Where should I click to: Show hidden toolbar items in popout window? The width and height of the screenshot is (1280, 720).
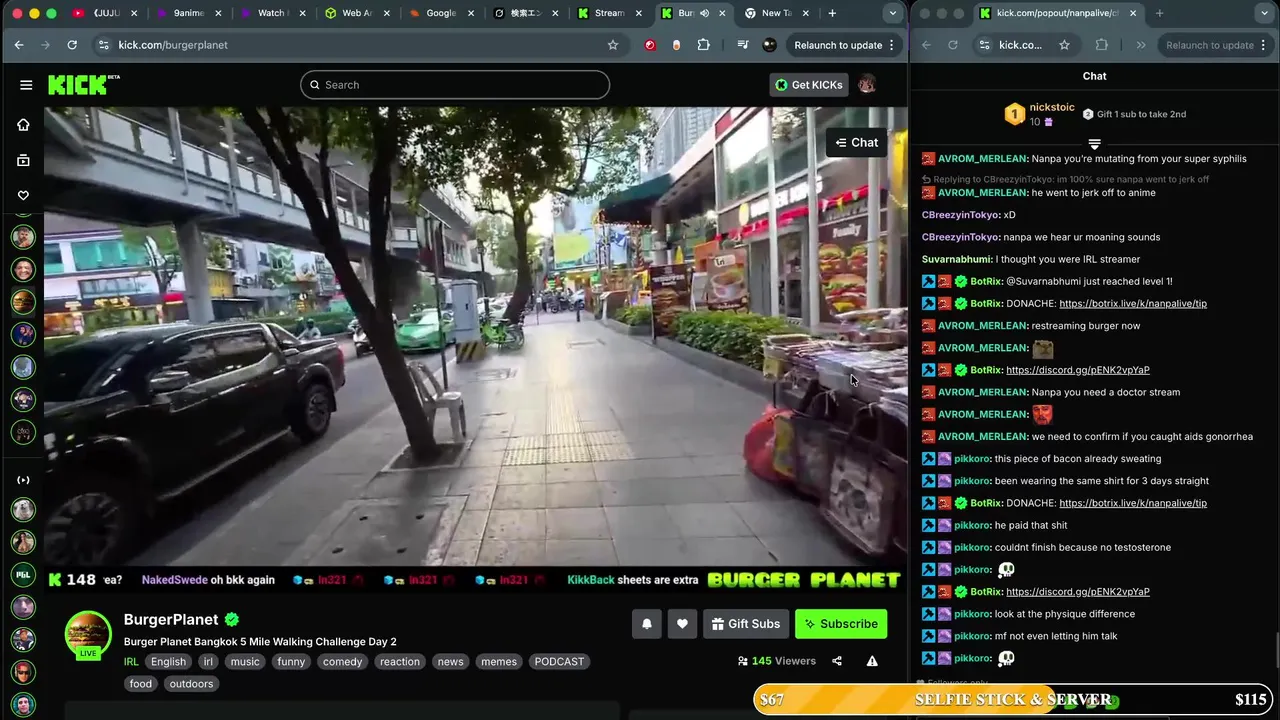click(1141, 45)
